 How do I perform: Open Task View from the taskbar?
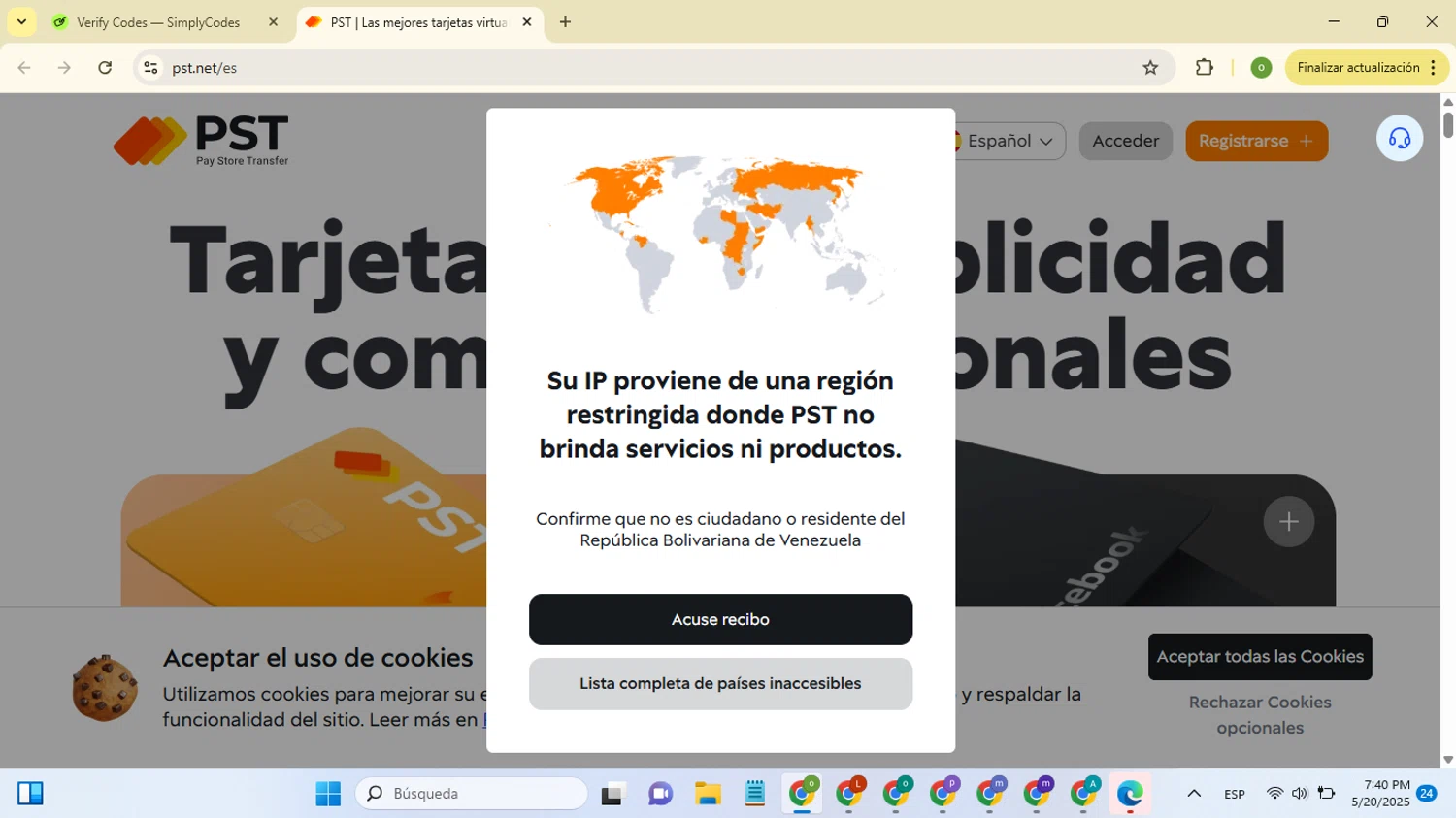coord(612,794)
